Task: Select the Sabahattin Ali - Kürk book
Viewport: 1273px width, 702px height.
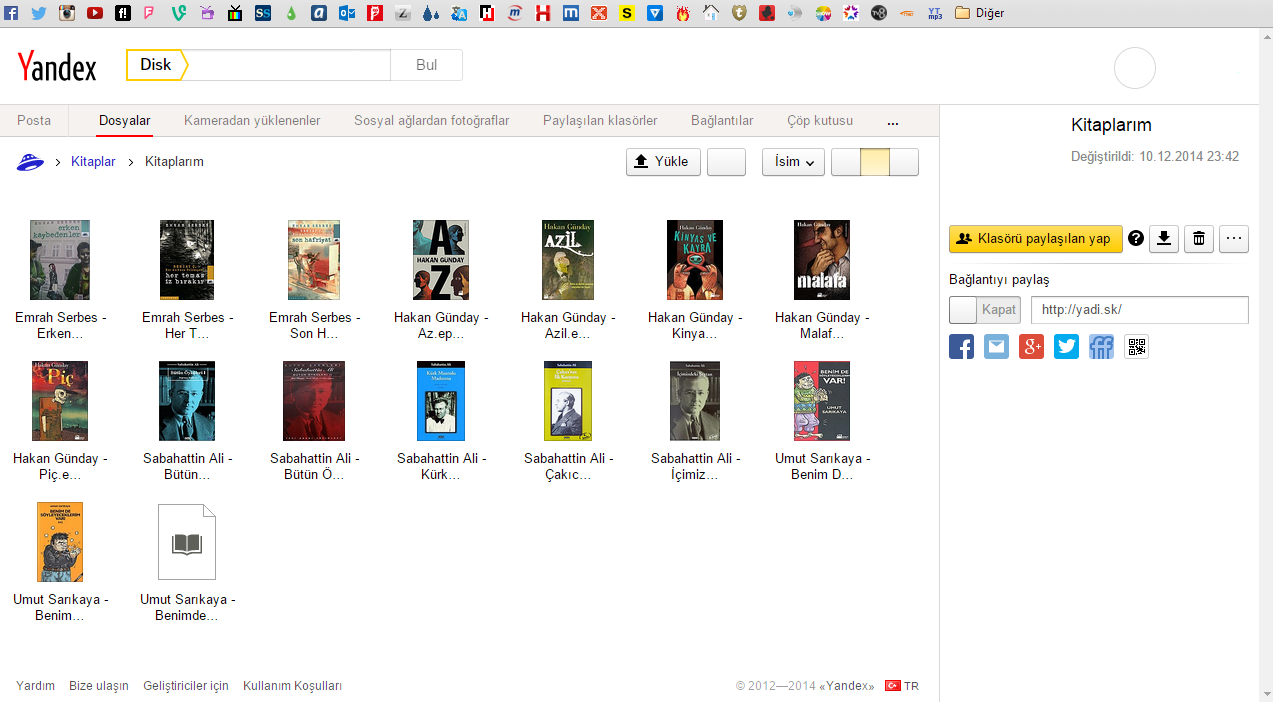Action: (x=441, y=422)
